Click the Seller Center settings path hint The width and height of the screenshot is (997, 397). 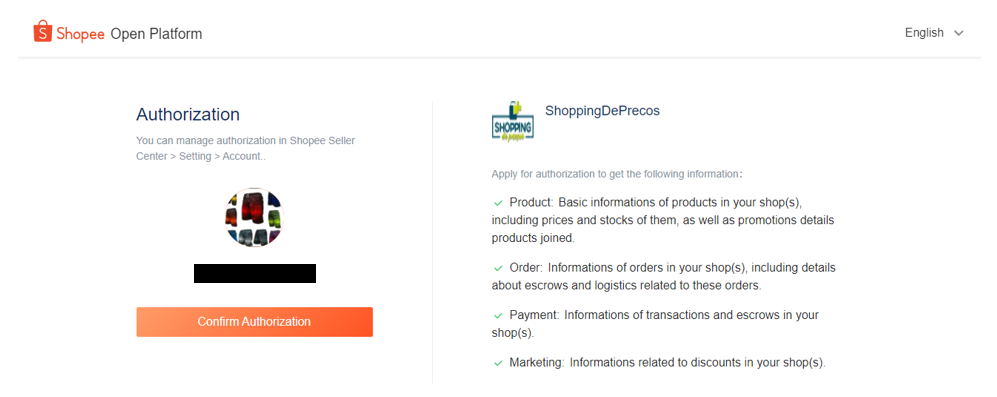coord(245,148)
